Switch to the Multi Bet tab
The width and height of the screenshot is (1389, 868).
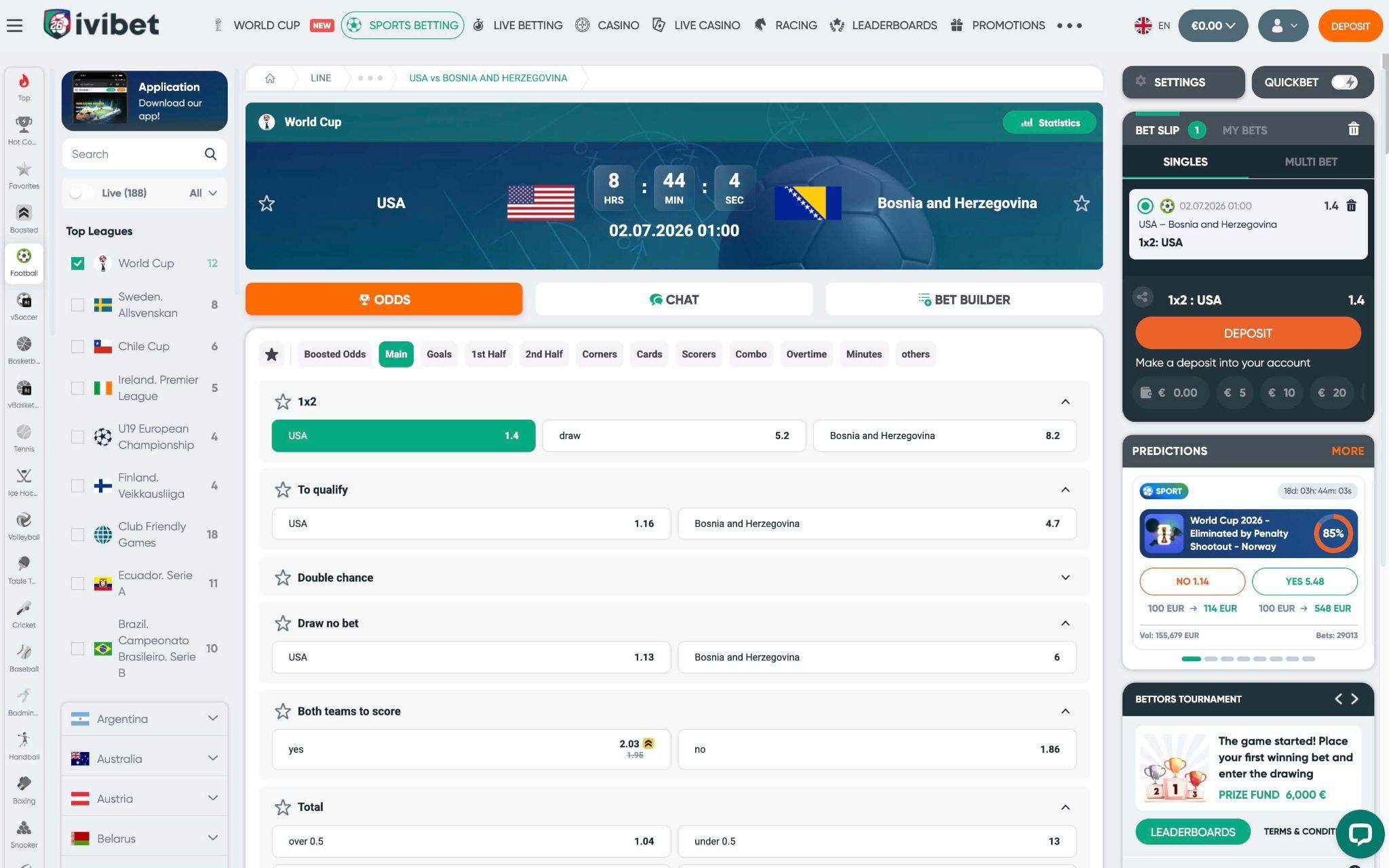pos(1310,161)
